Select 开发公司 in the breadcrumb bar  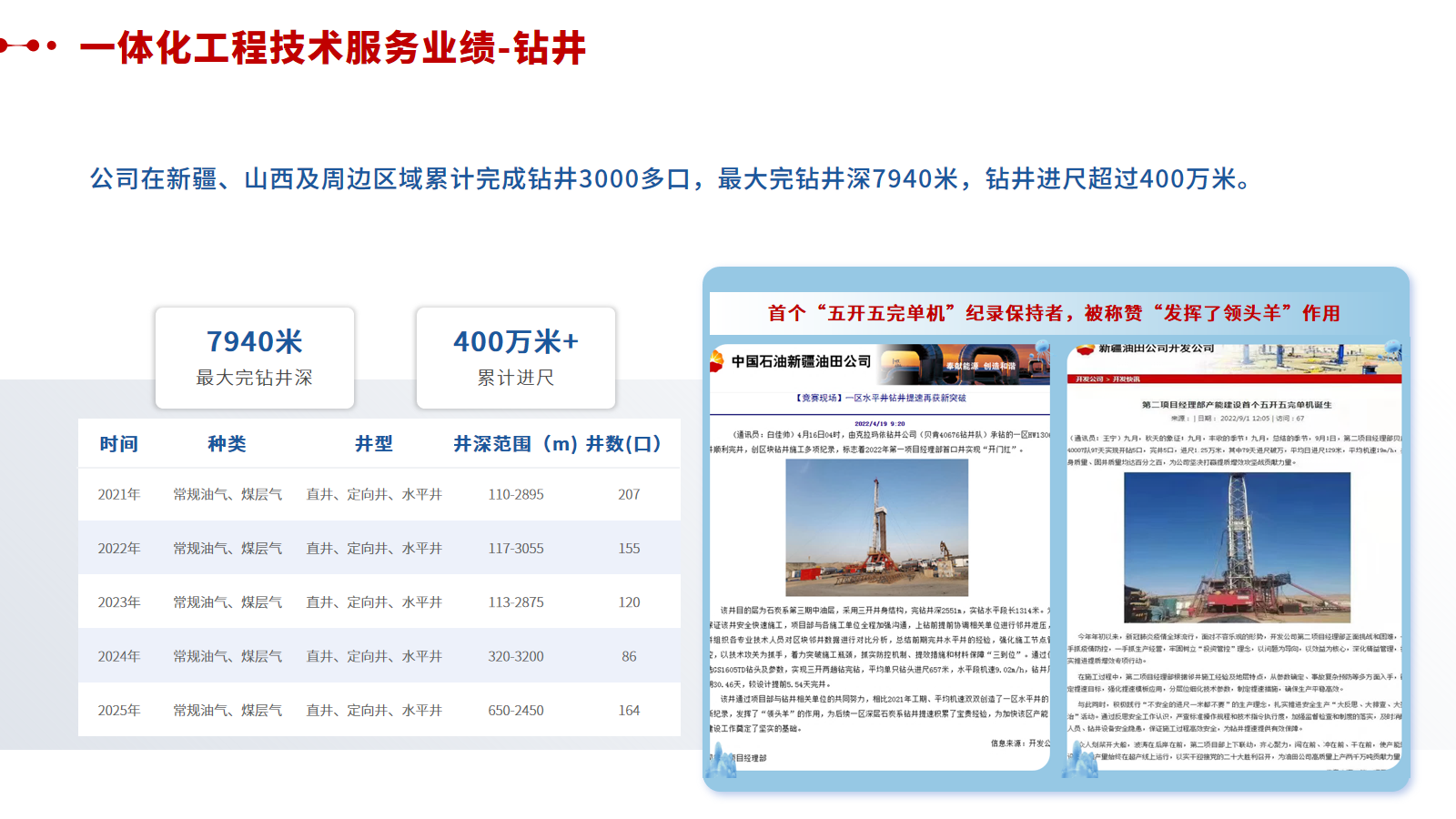click(x=1090, y=379)
